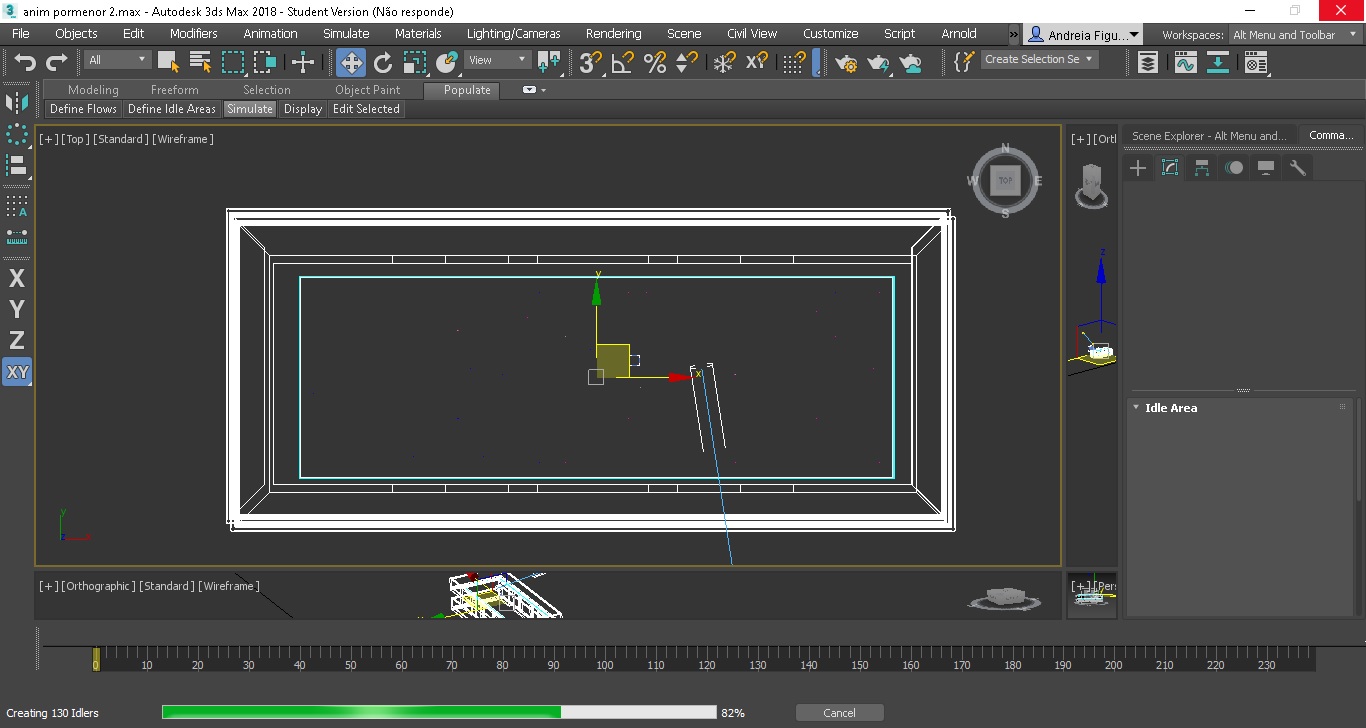Click the Populate Display panel button
The width and height of the screenshot is (1366, 728).
click(x=302, y=109)
